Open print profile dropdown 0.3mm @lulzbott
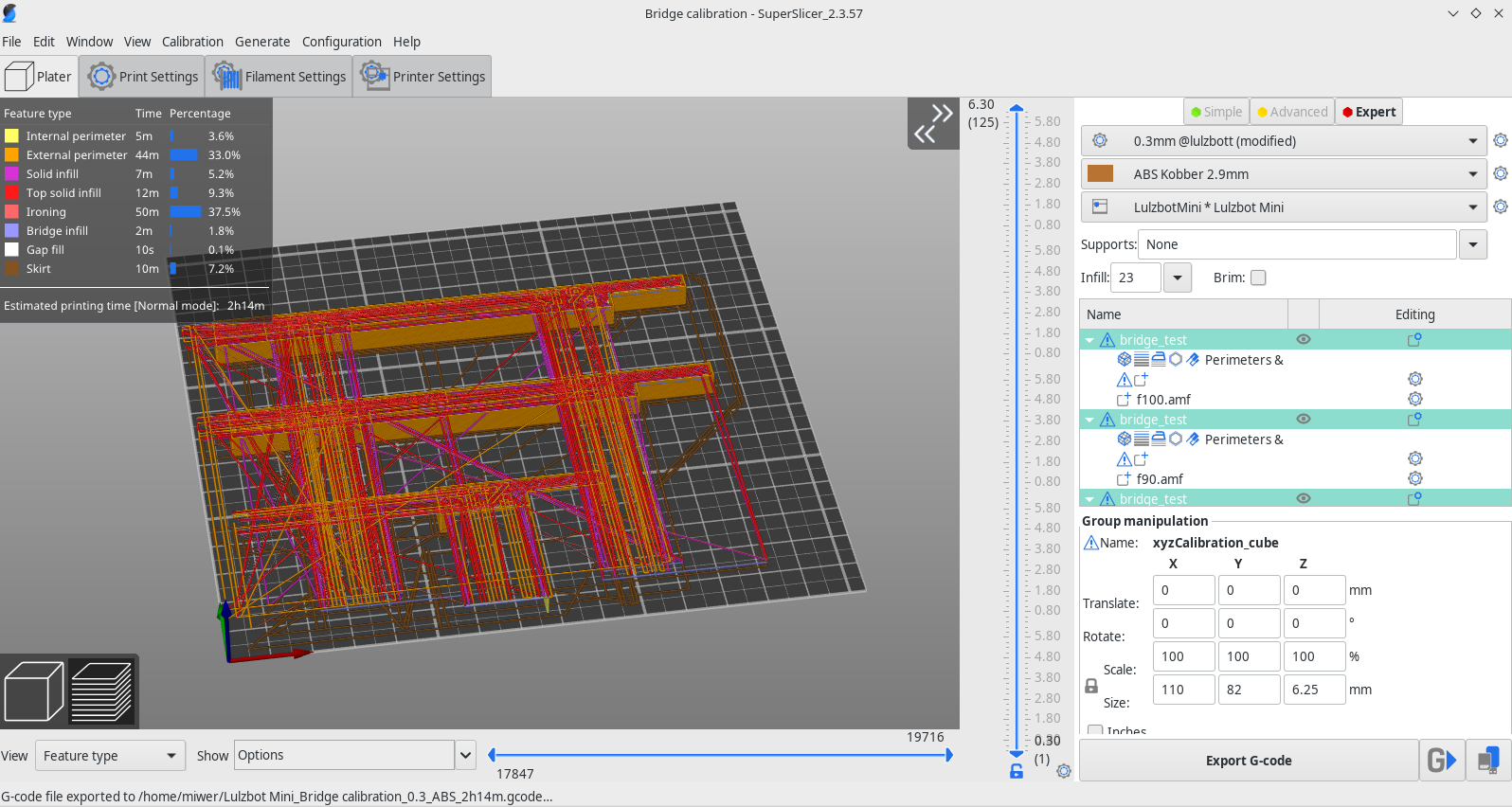 (1283, 140)
